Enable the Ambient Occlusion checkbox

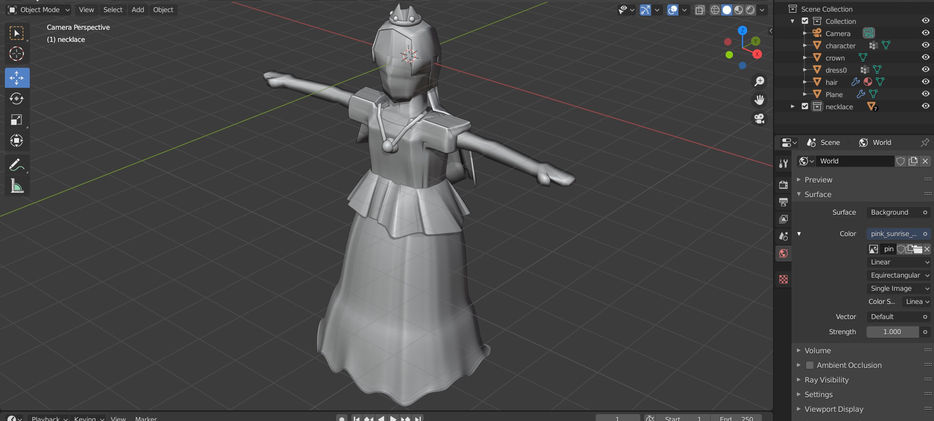810,365
